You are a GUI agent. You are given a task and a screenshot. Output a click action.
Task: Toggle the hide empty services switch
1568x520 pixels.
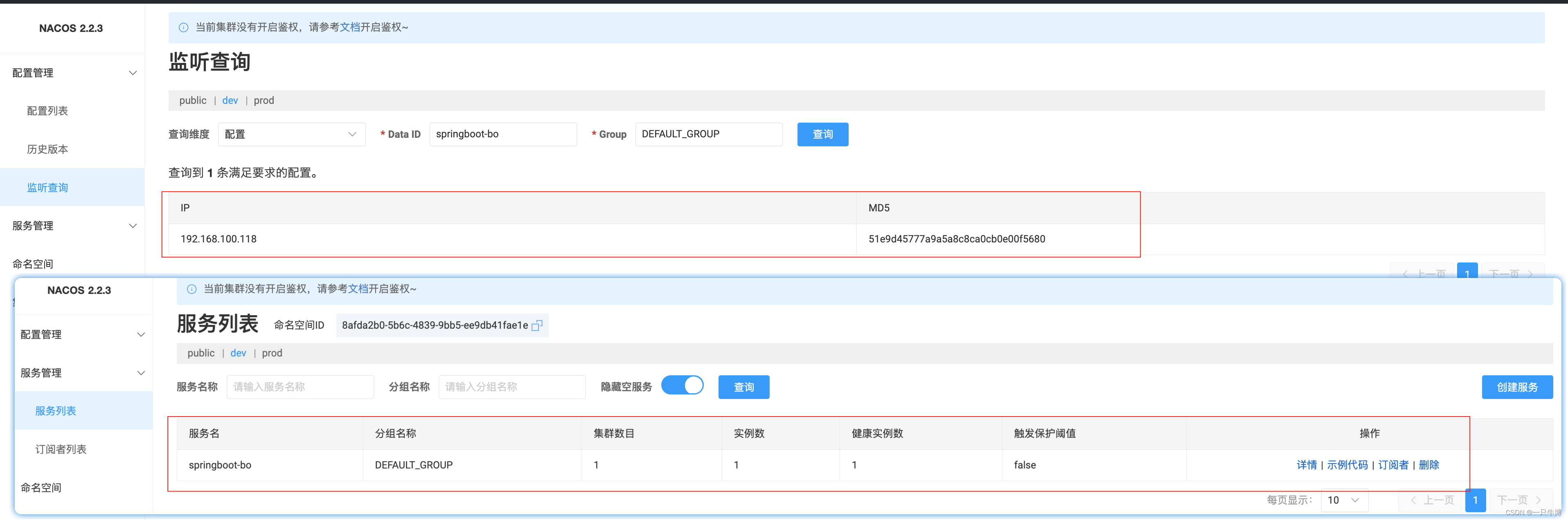[682, 386]
